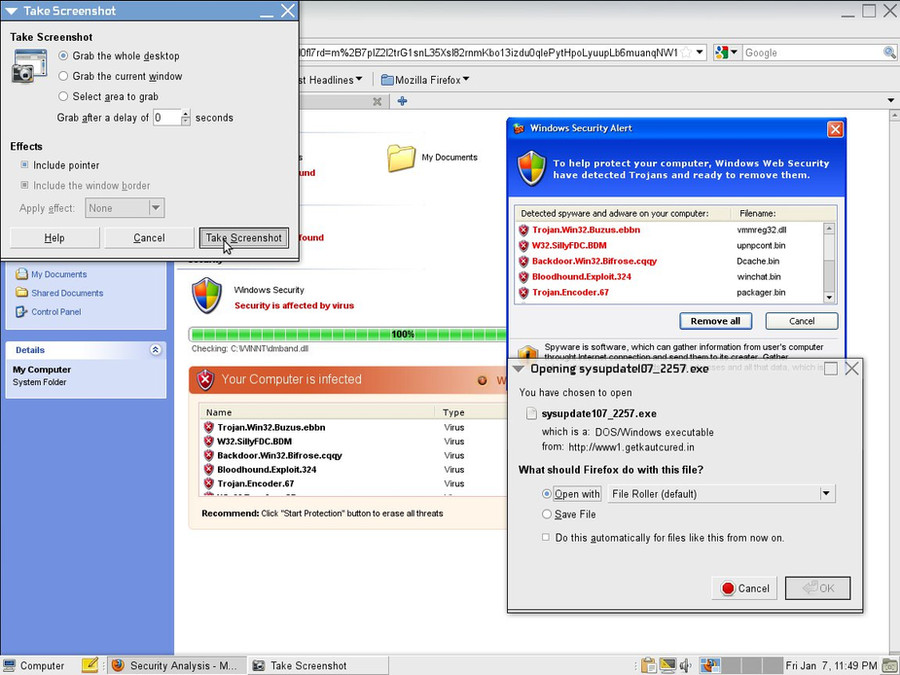Click the Remove all button

point(715,321)
